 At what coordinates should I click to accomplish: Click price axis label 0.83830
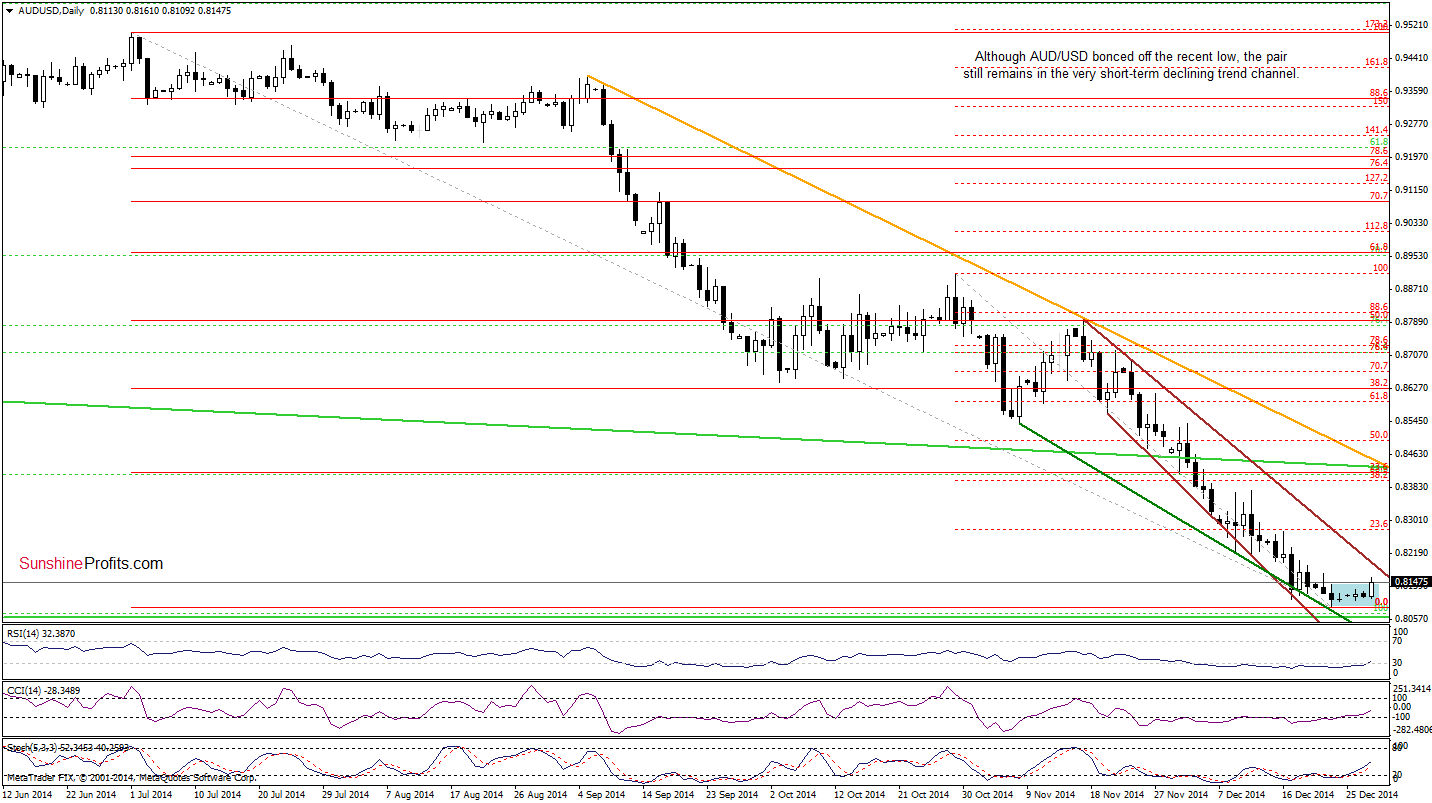pos(1411,486)
